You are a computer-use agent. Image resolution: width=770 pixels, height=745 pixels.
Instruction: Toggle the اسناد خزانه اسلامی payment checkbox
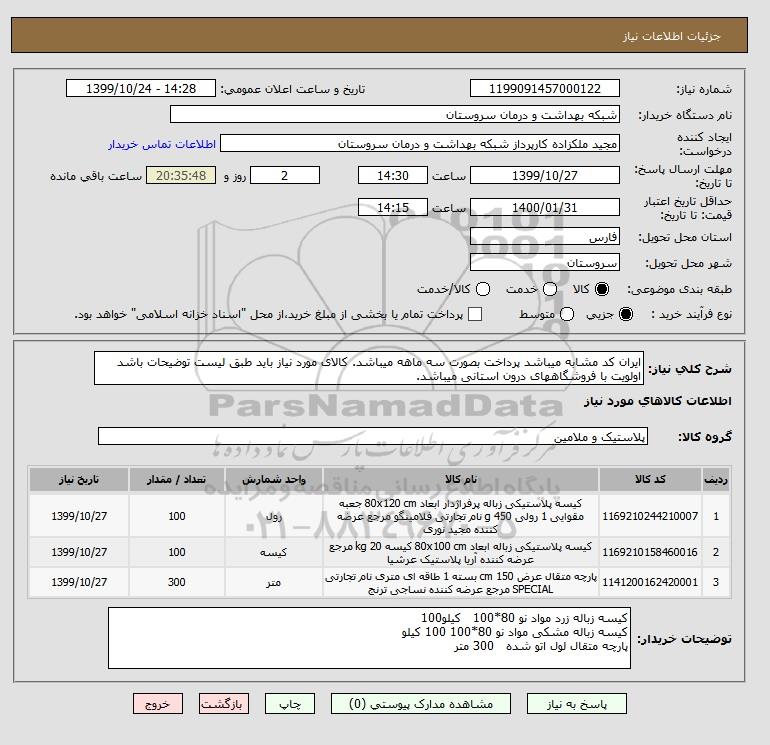point(475,314)
